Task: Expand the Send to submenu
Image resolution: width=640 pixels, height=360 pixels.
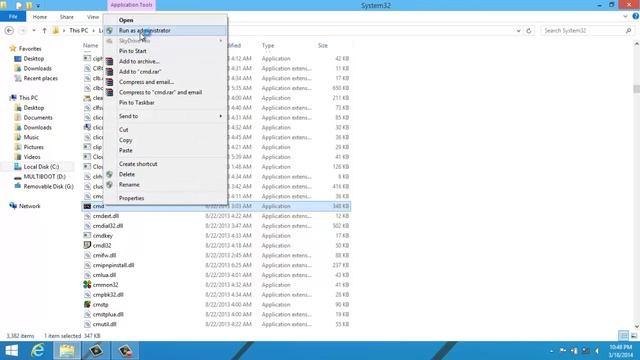Action: pyautogui.click(x=165, y=116)
